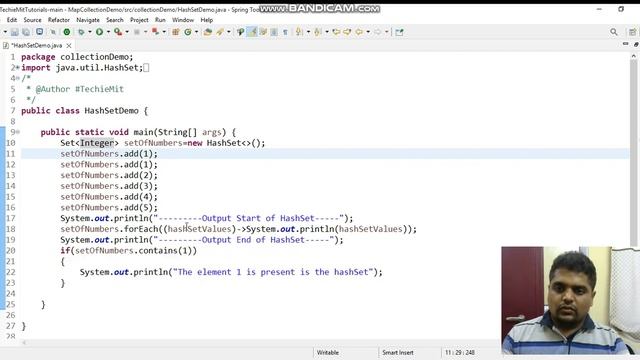Click the magnifier Quick Access search icon
The width and height of the screenshot is (640, 360).
[614, 32]
